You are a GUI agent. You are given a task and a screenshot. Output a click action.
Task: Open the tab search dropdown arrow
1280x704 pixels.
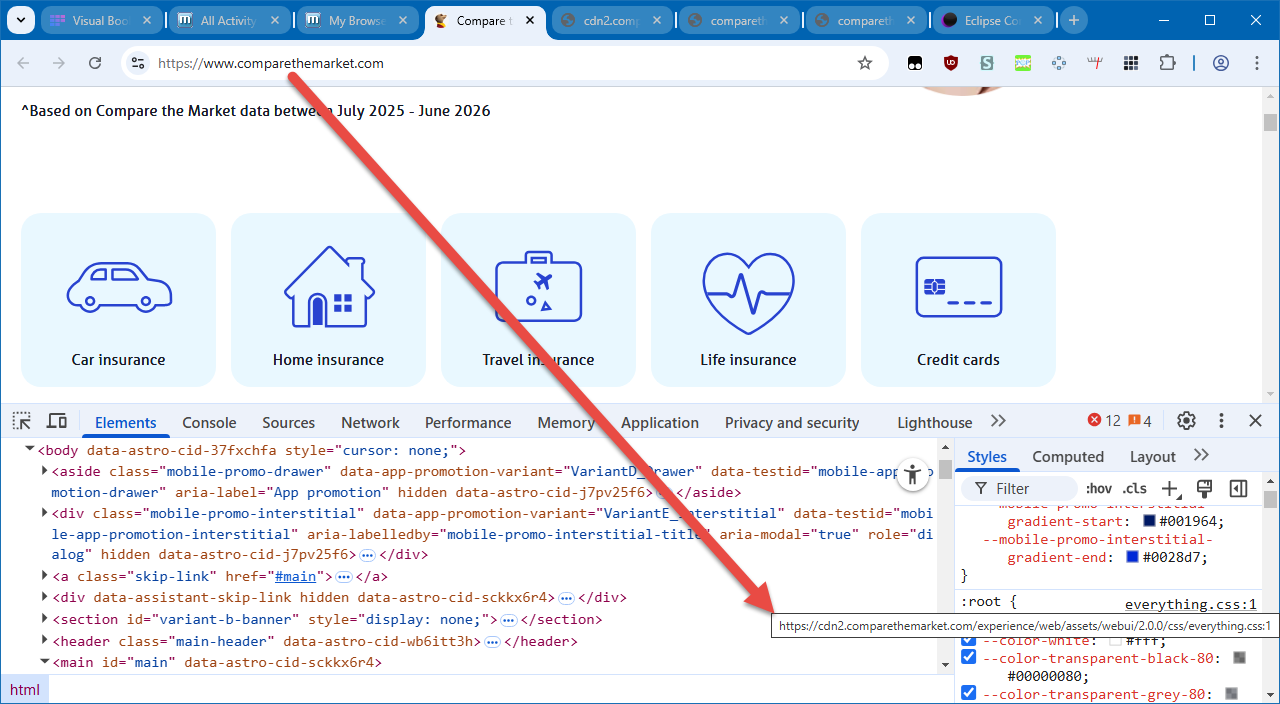pyautogui.click(x=21, y=20)
